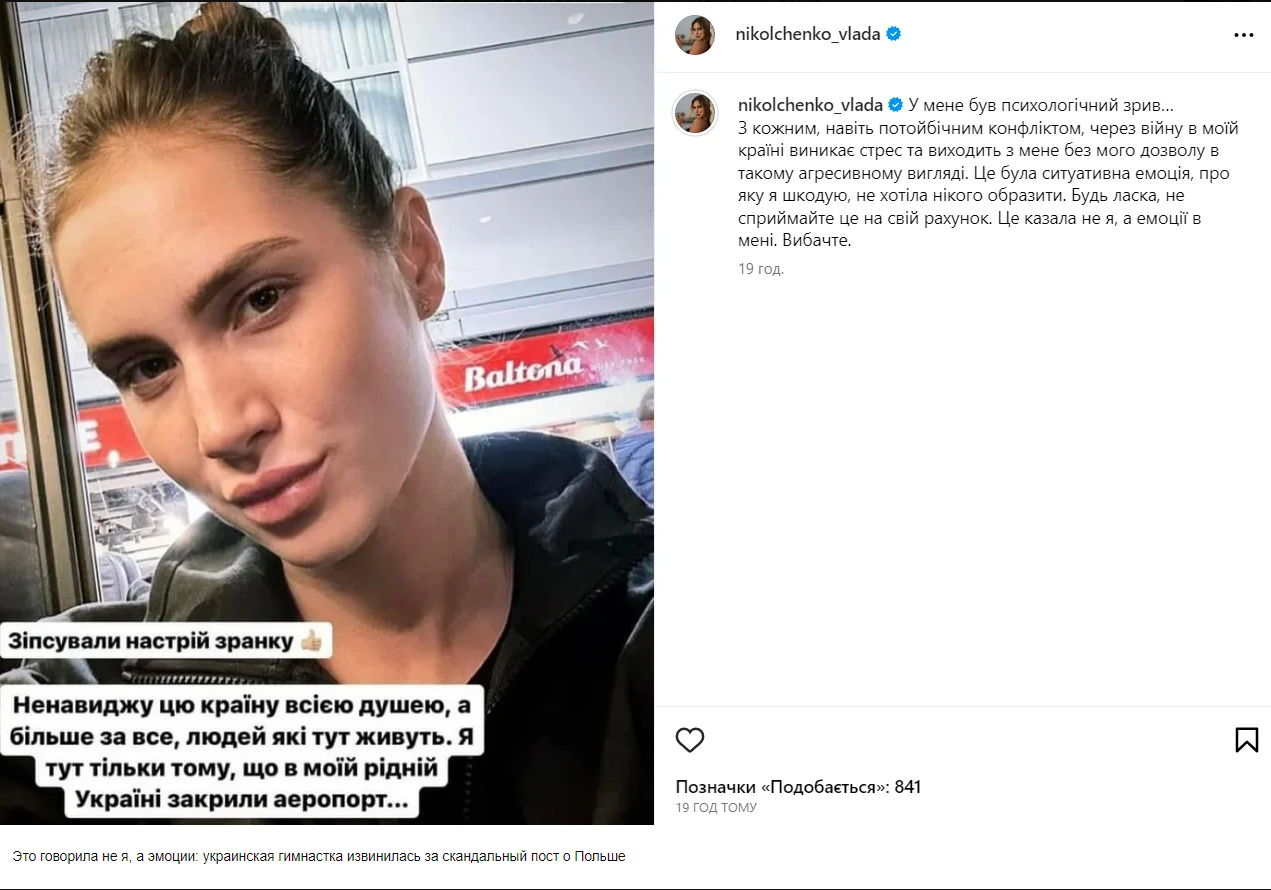Open nikolchenko_vlada username link in the caption

(811, 105)
